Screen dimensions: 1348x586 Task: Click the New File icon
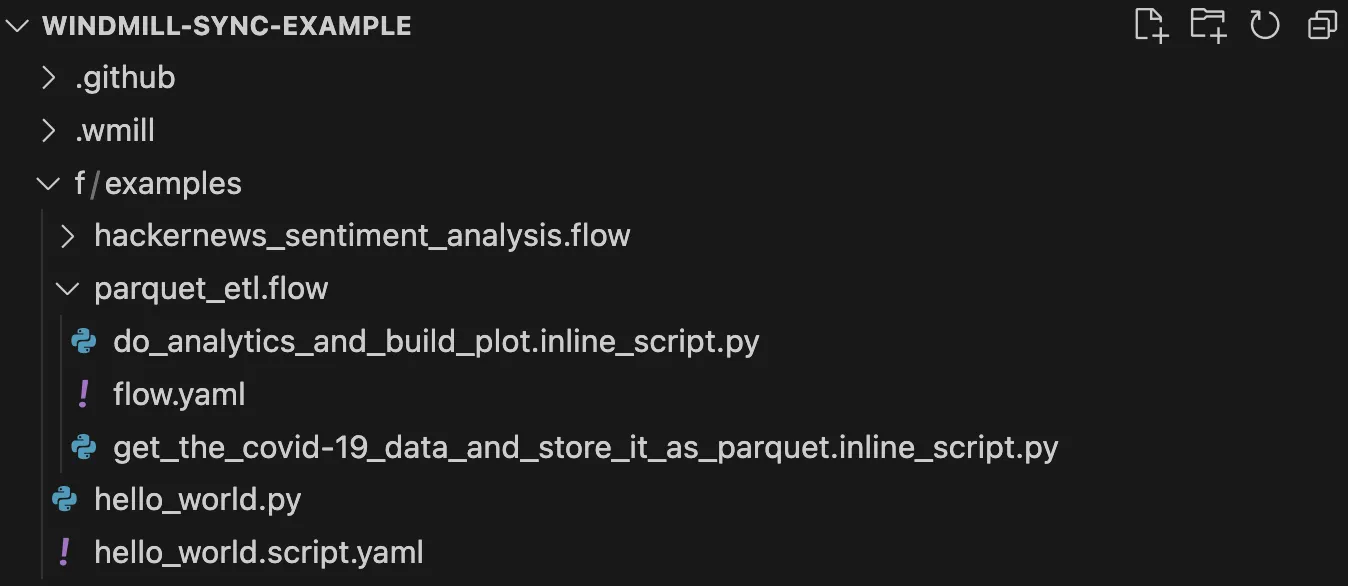pyautogui.click(x=1151, y=25)
